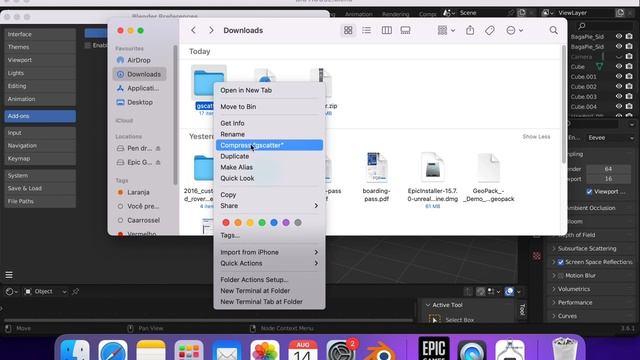Eject the Pen drive volume

click(x=158, y=148)
